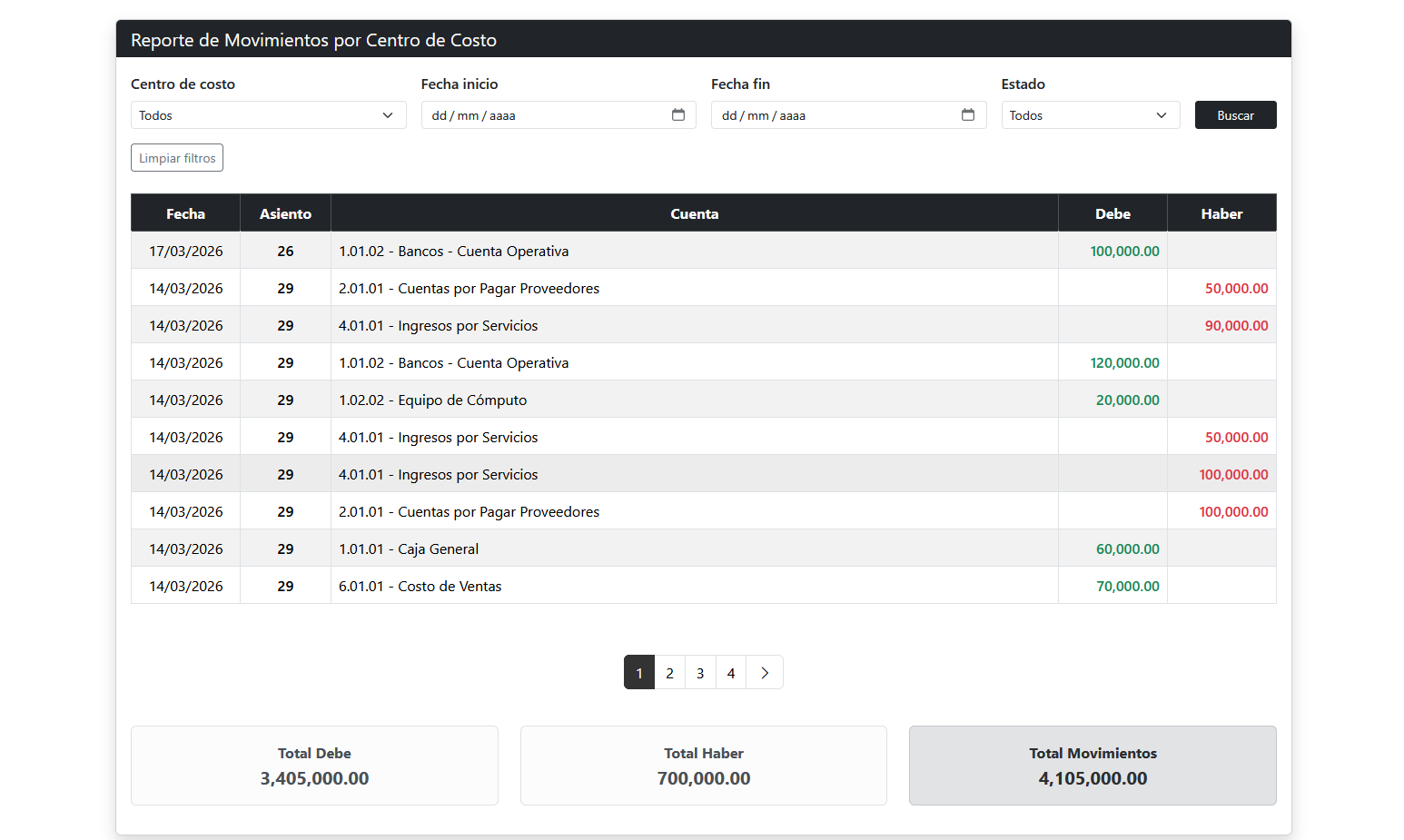
Task: Select current page 1 in pagination
Action: 639,673
